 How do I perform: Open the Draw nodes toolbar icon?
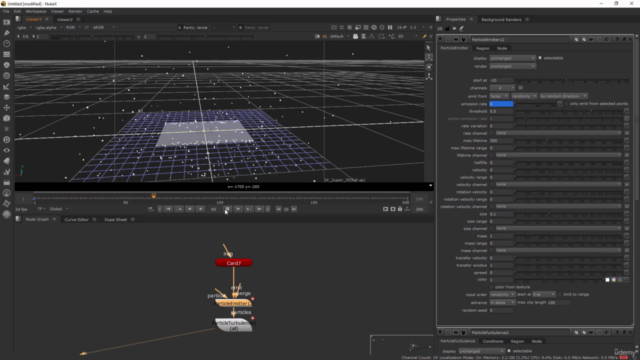7,33
